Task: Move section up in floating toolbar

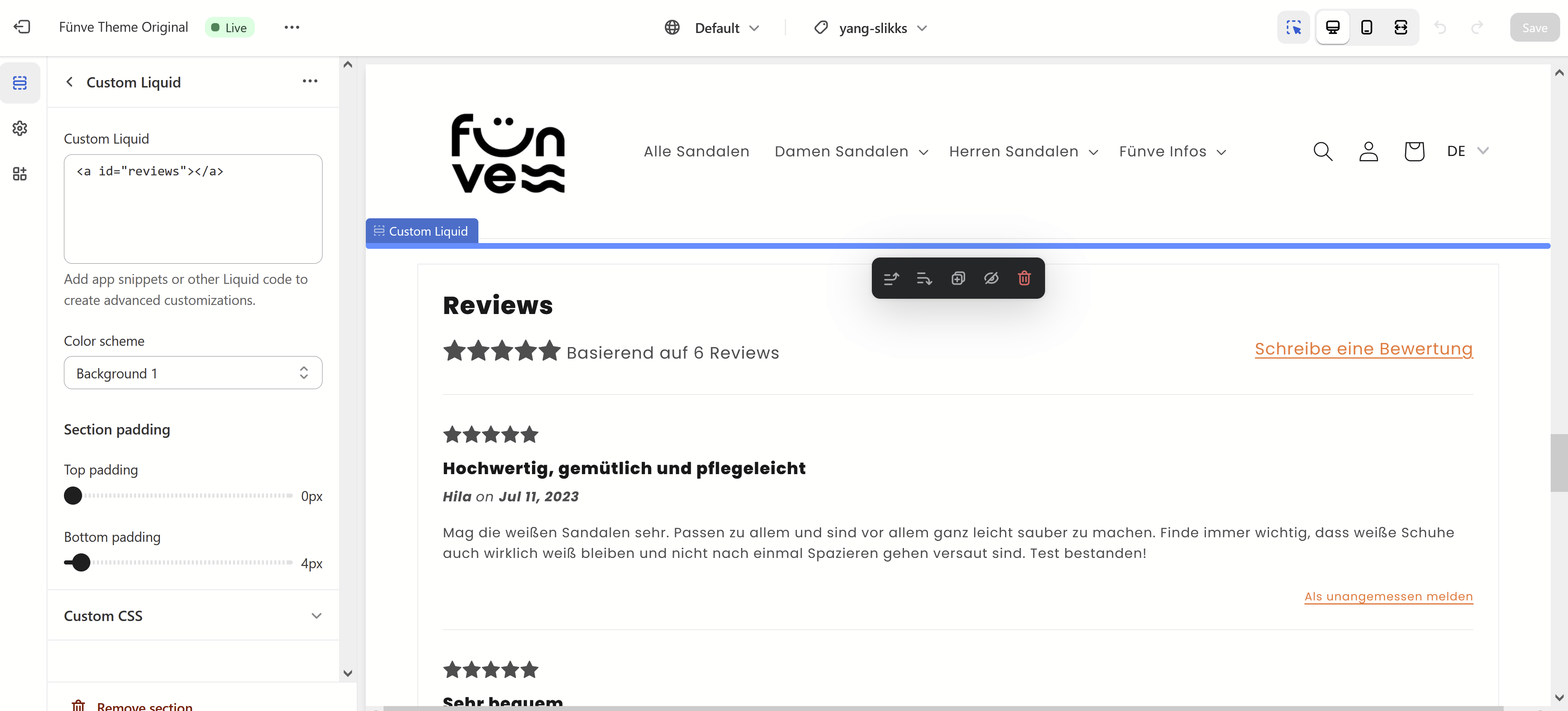Action: [x=891, y=279]
